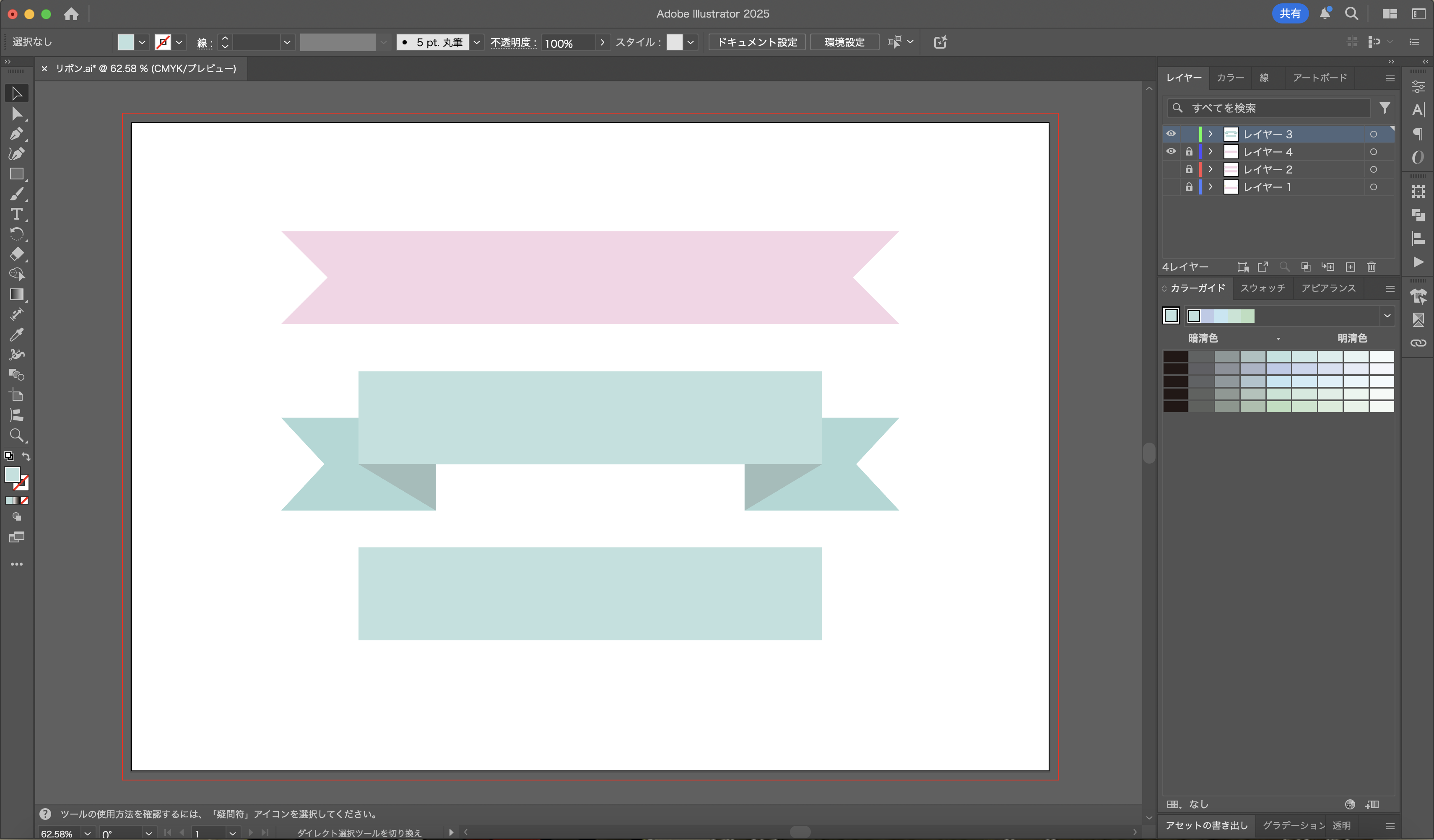Click the delete layer trash icon
Screen dimensions: 1434x840
click(1372, 267)
